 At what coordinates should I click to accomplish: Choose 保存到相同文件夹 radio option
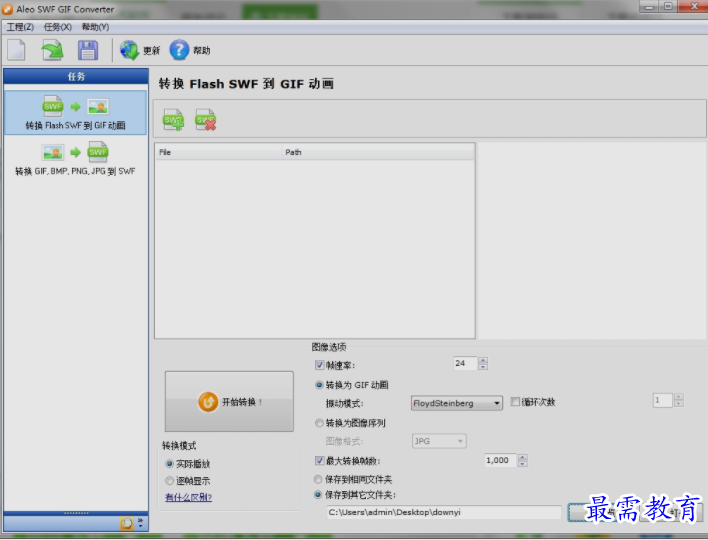click(x=318, y=479)
